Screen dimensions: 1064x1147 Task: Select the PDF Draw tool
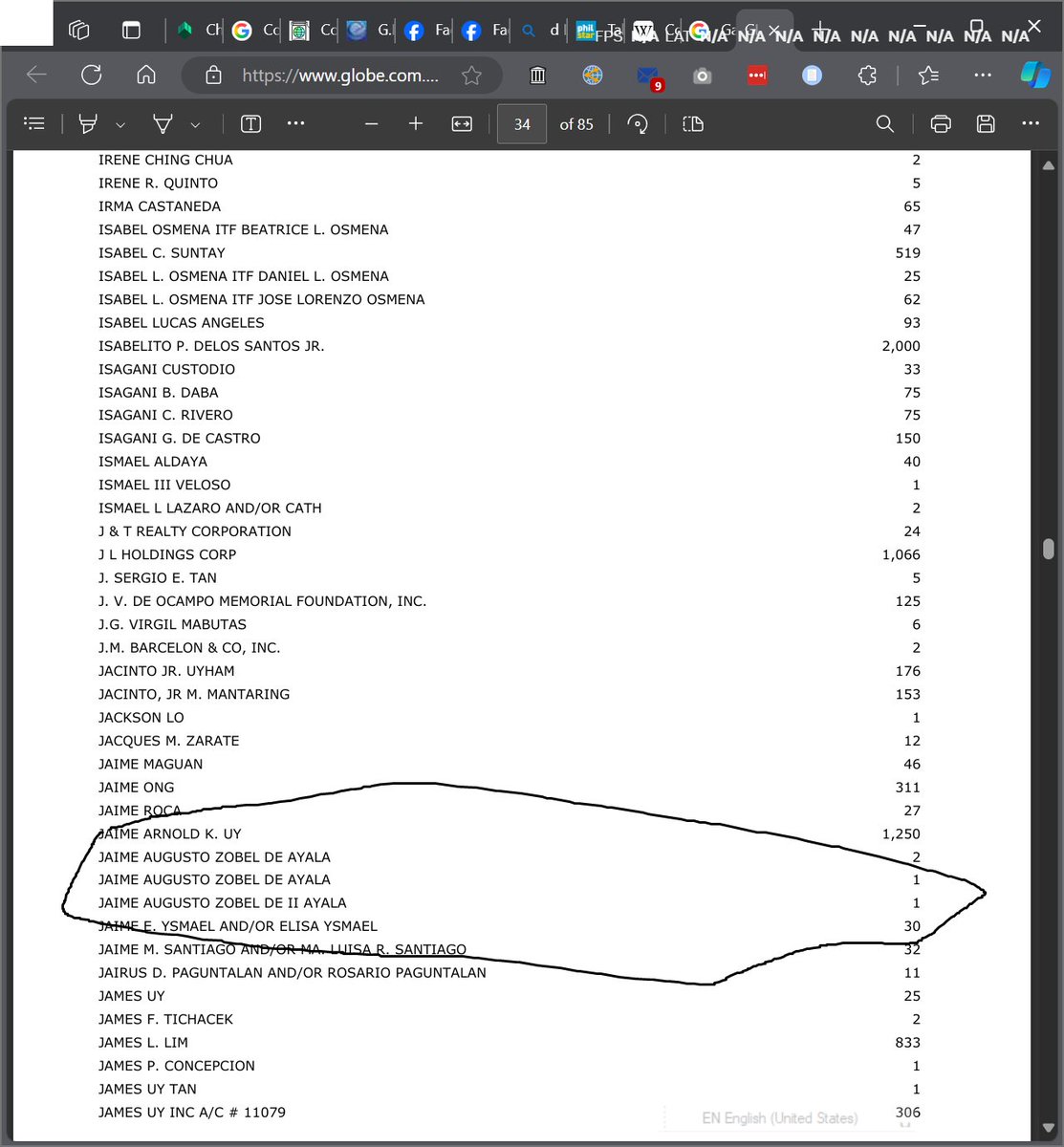pyautogui.click(x=163, y=123)
